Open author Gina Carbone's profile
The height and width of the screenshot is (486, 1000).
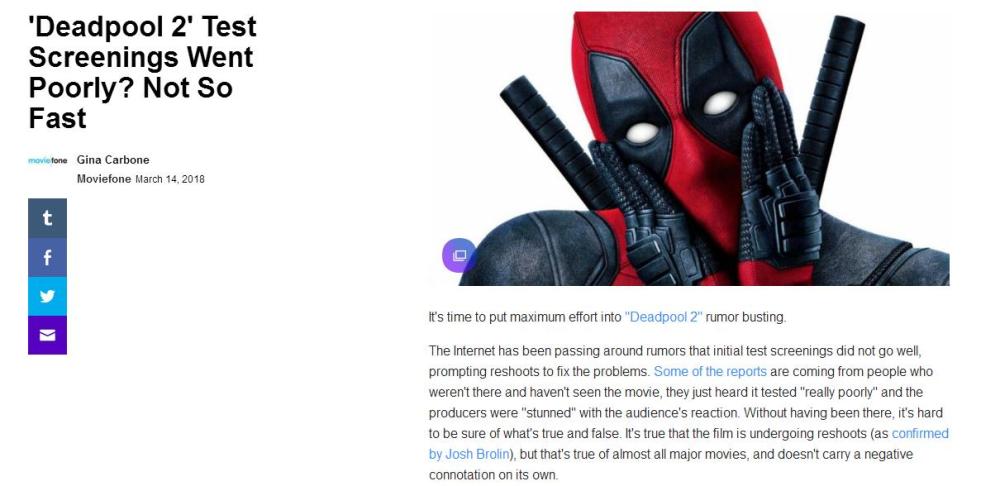coord(113,160)
